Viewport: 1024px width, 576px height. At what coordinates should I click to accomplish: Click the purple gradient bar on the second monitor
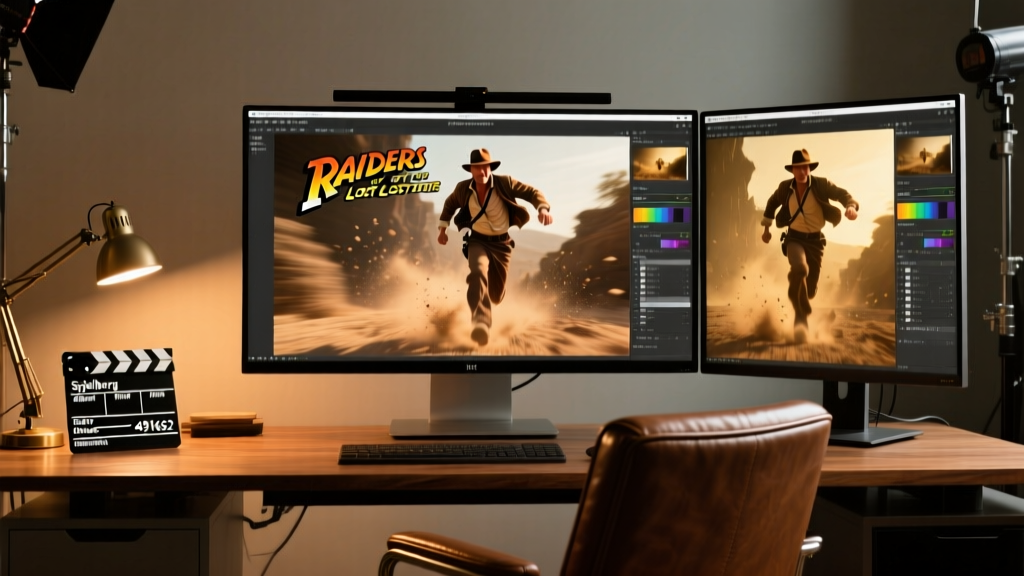(x=938, y=243)
